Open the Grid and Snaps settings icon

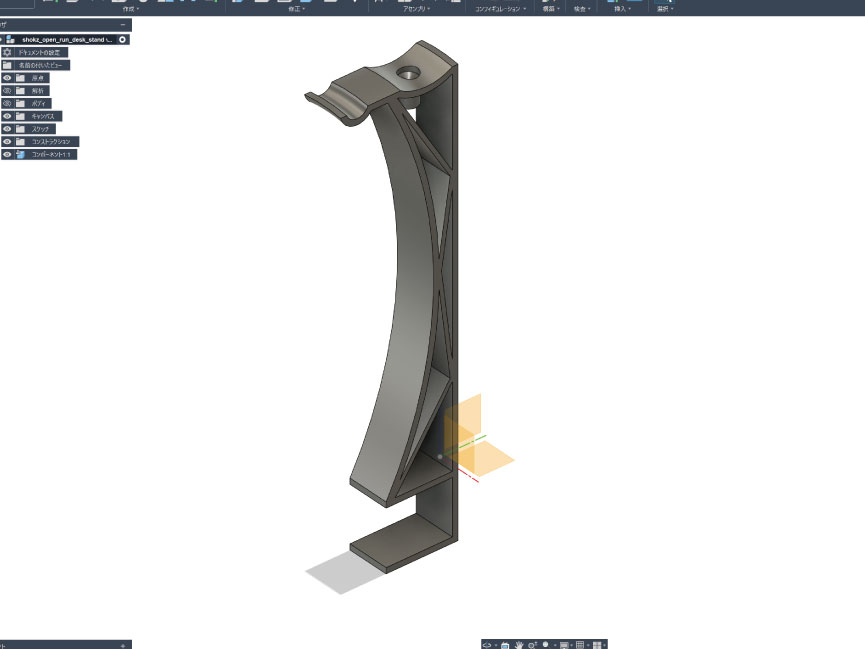tap(581, 645)
